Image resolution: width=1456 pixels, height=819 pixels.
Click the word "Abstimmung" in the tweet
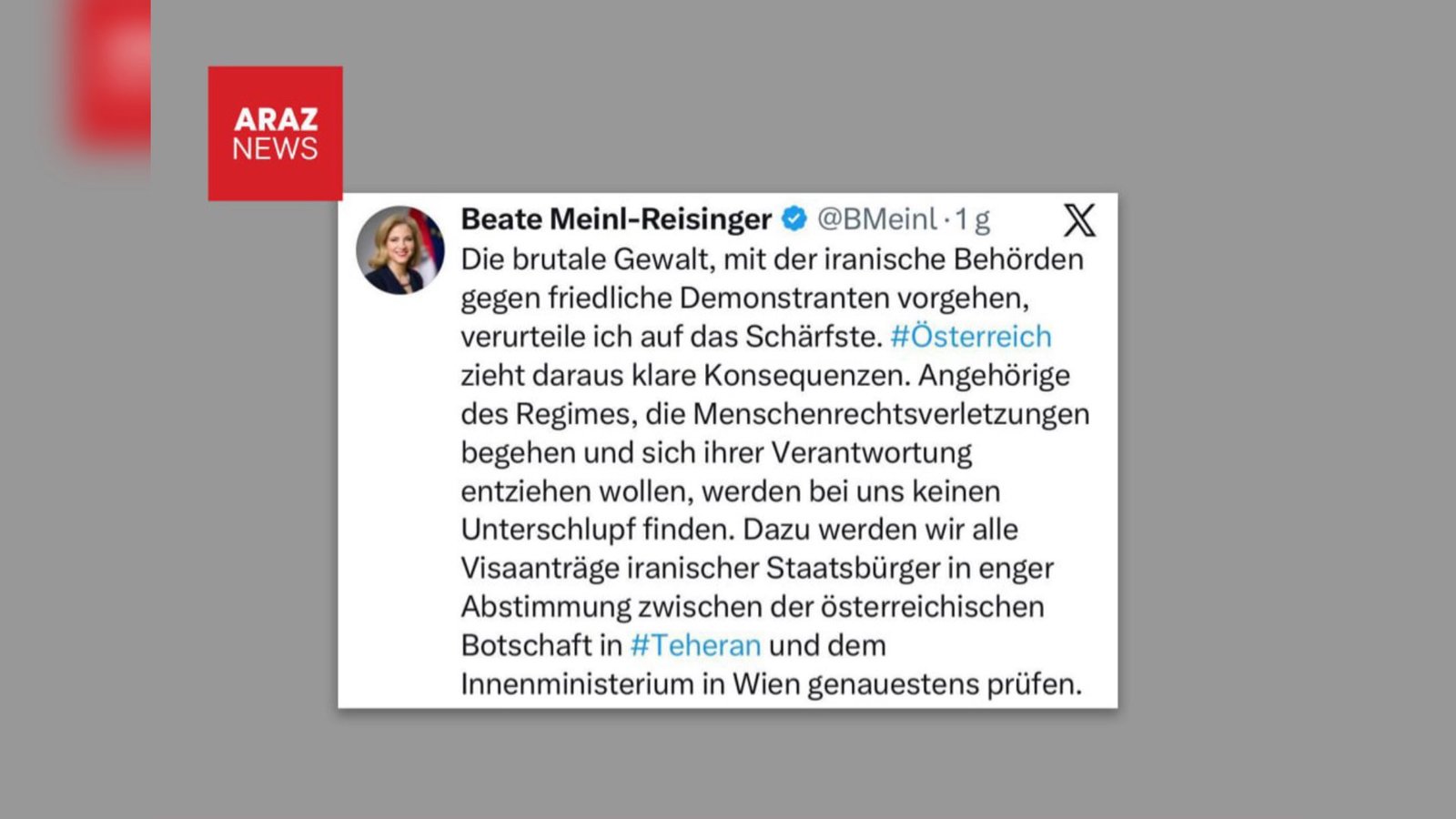(545, 607)
